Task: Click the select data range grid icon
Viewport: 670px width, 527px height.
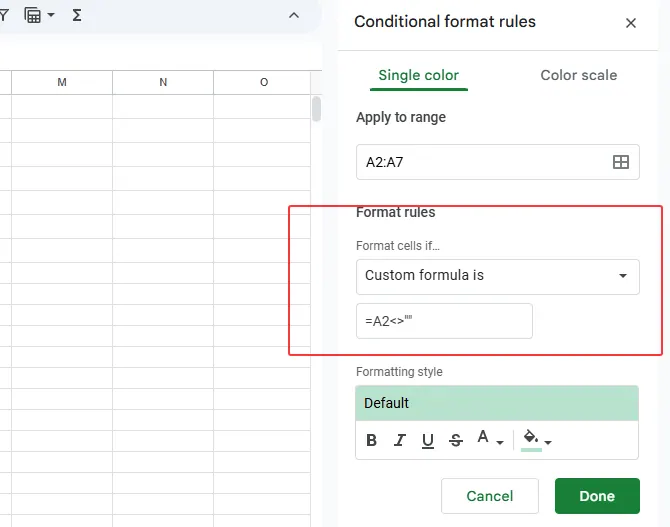Action: 620,162
